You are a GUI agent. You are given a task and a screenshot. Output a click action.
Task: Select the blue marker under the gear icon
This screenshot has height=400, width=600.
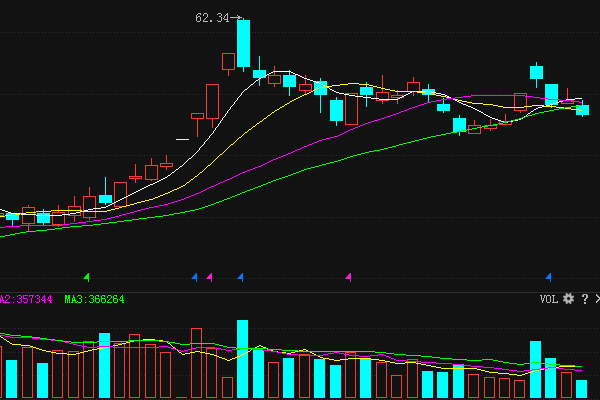[548, 277]
